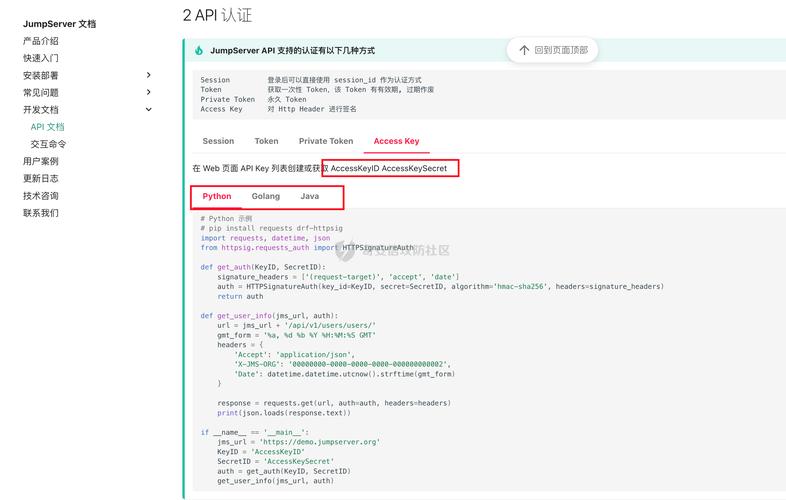Click the 2 API 认证 heading

(x=218, y=15)
